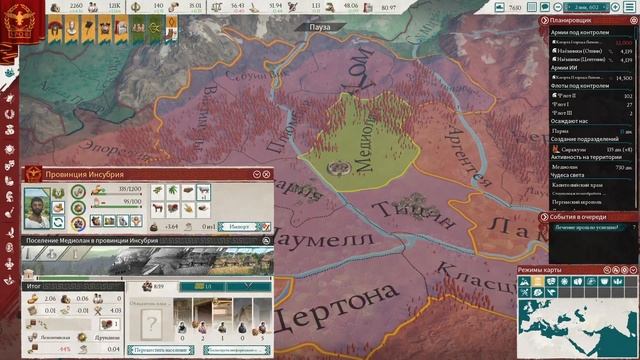The width and height of the screenshot is (640, 360).
Task: Close the Провинция Инсубрия panel
Action: point(267,174)
